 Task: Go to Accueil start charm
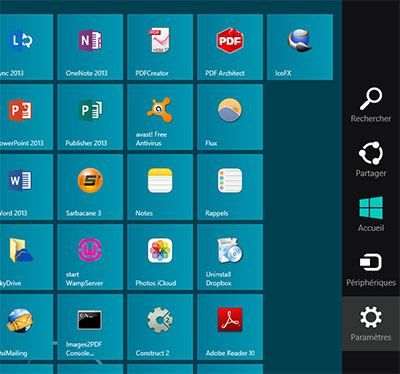(371, 214)
